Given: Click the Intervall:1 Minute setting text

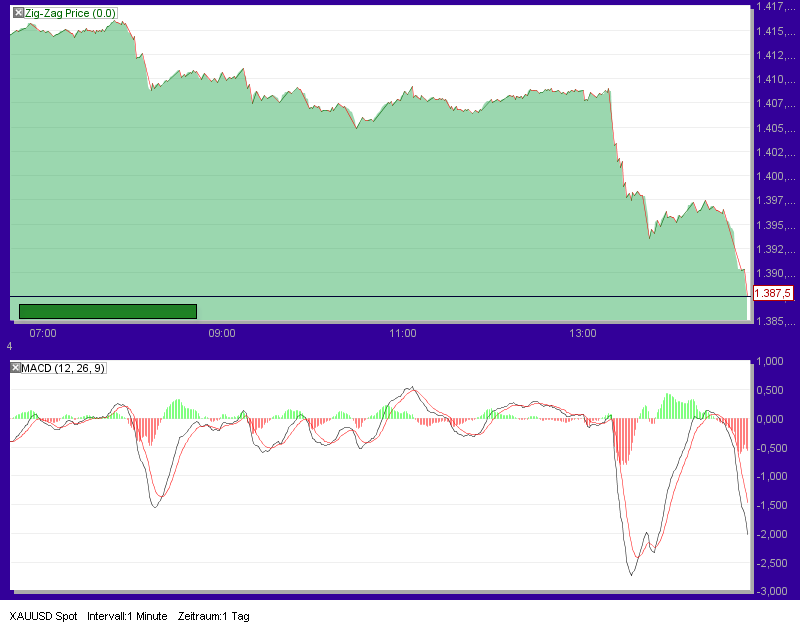Looking at the screenshot, I should pos(127,617).
